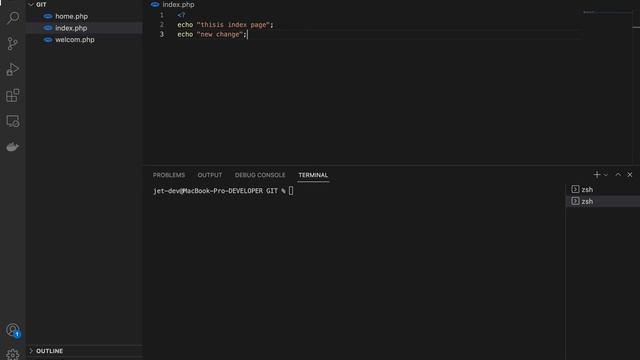
Task: Open the Search view in activity bar
Action: point(13,18)
